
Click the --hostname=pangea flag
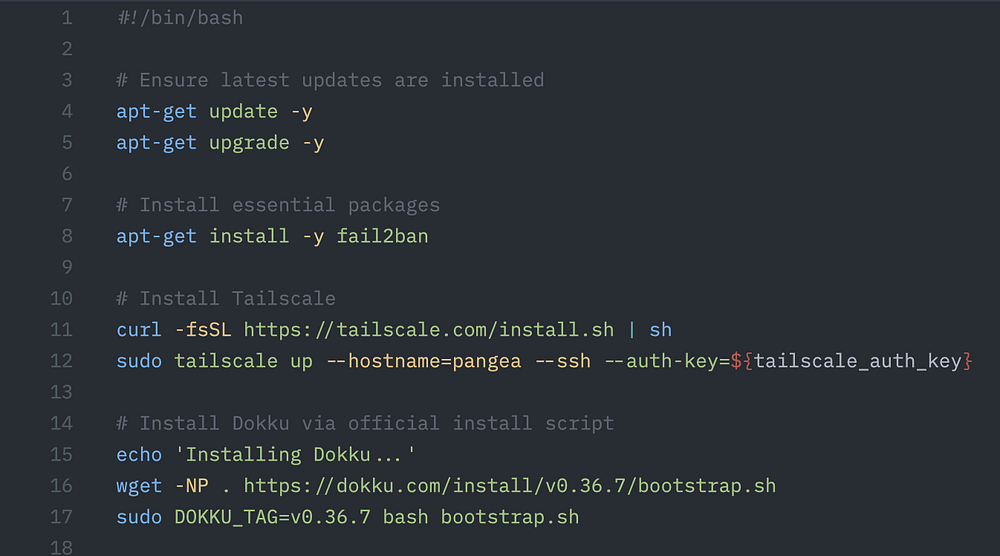click(x=424, y=361)
